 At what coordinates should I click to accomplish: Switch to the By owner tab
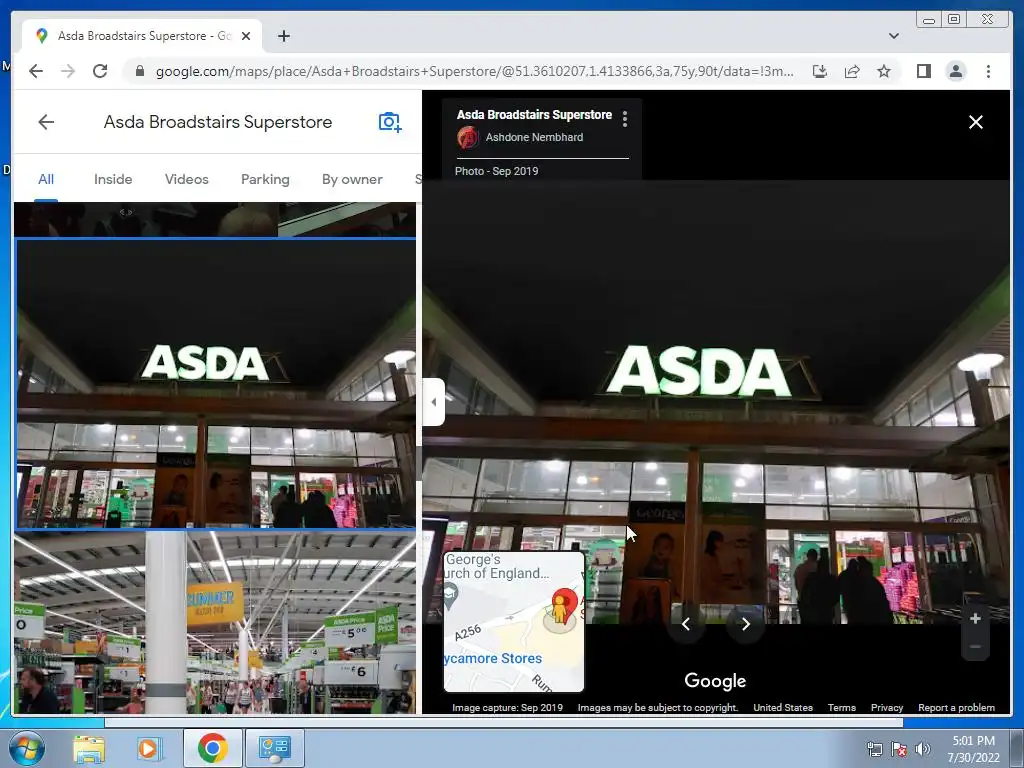point(352,179)
